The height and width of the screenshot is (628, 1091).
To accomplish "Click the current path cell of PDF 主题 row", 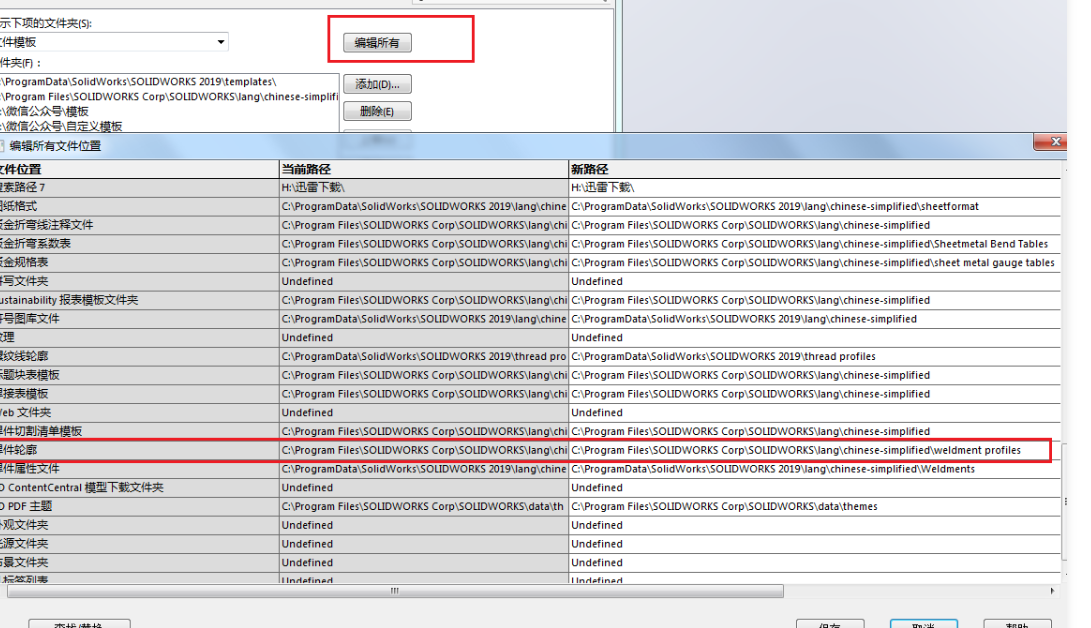I will [424, 507].
